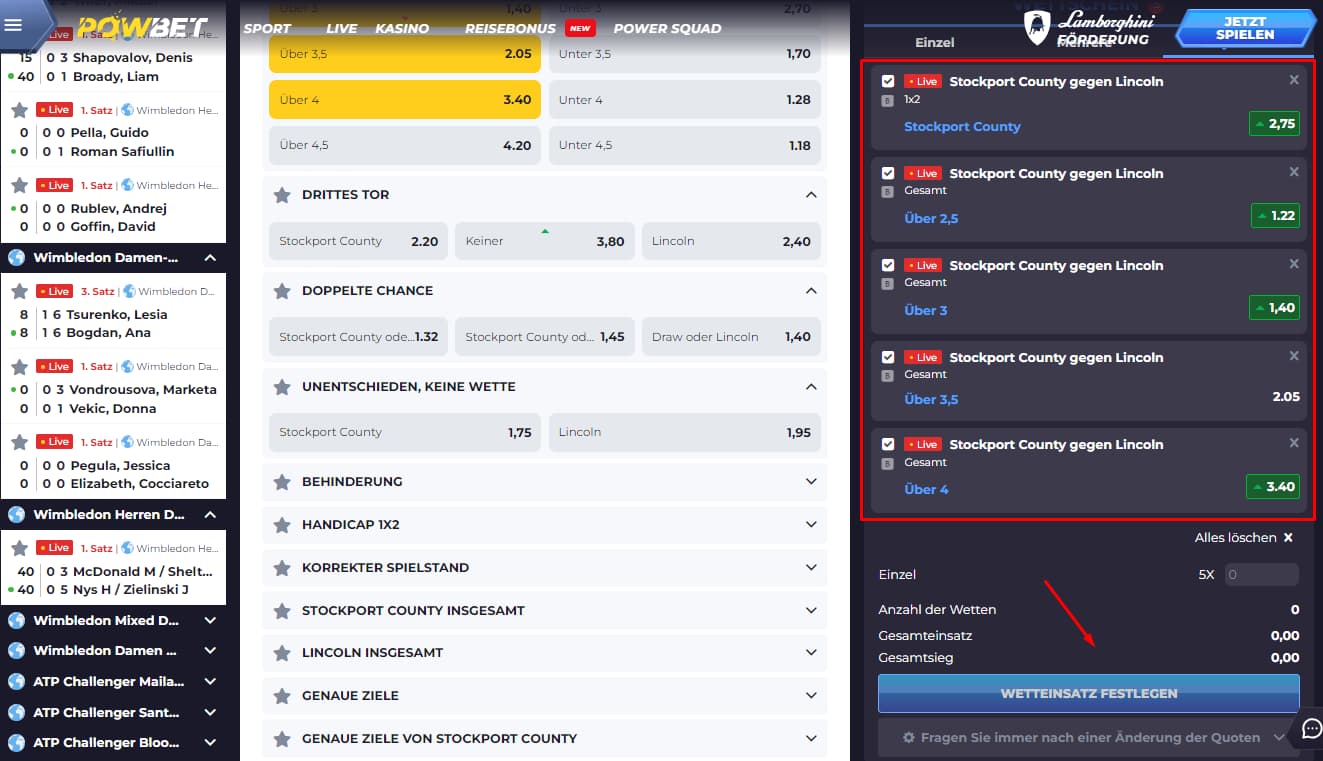The height and width of the screenshot is (761, 1323).
Task: Switch to the Einzel bet slip tab
Action: [935, 43]
